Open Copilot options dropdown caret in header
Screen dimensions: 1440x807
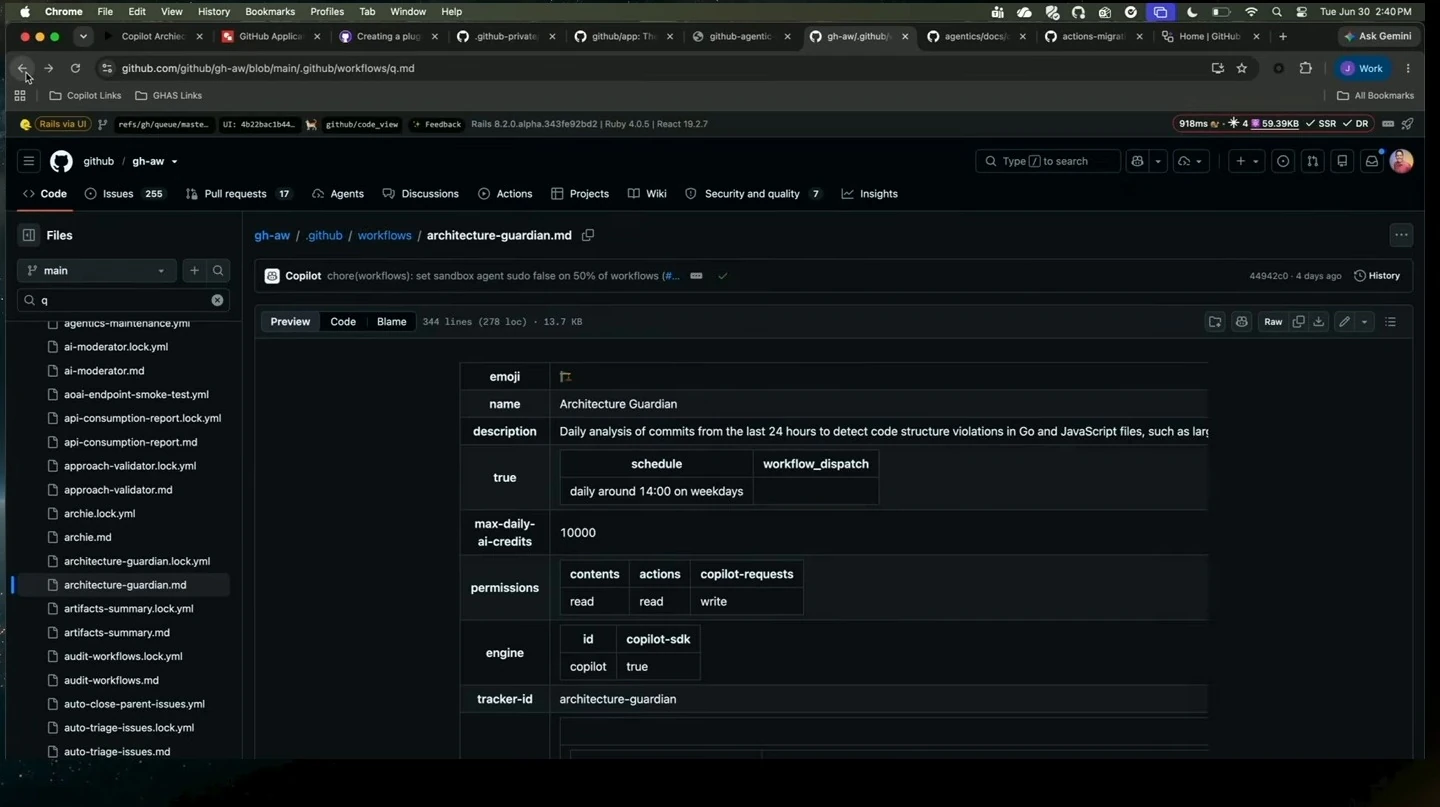tap(1158, 161)
